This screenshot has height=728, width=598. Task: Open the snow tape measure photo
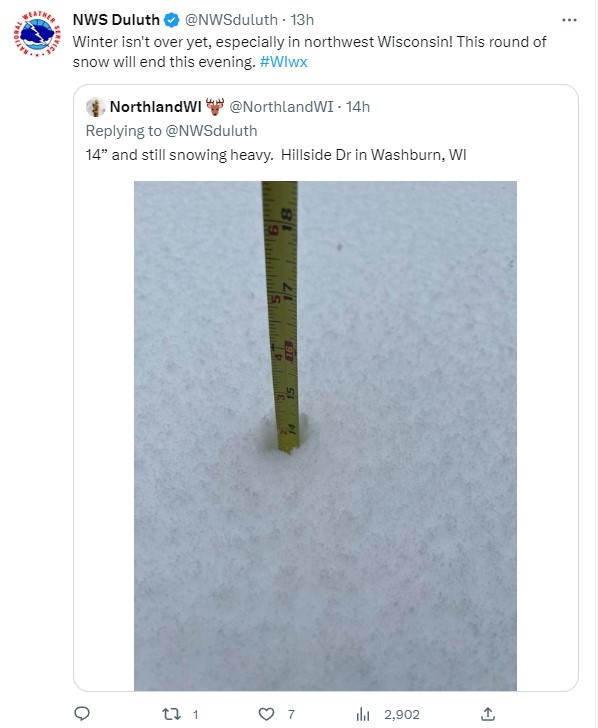click(325, 436)
